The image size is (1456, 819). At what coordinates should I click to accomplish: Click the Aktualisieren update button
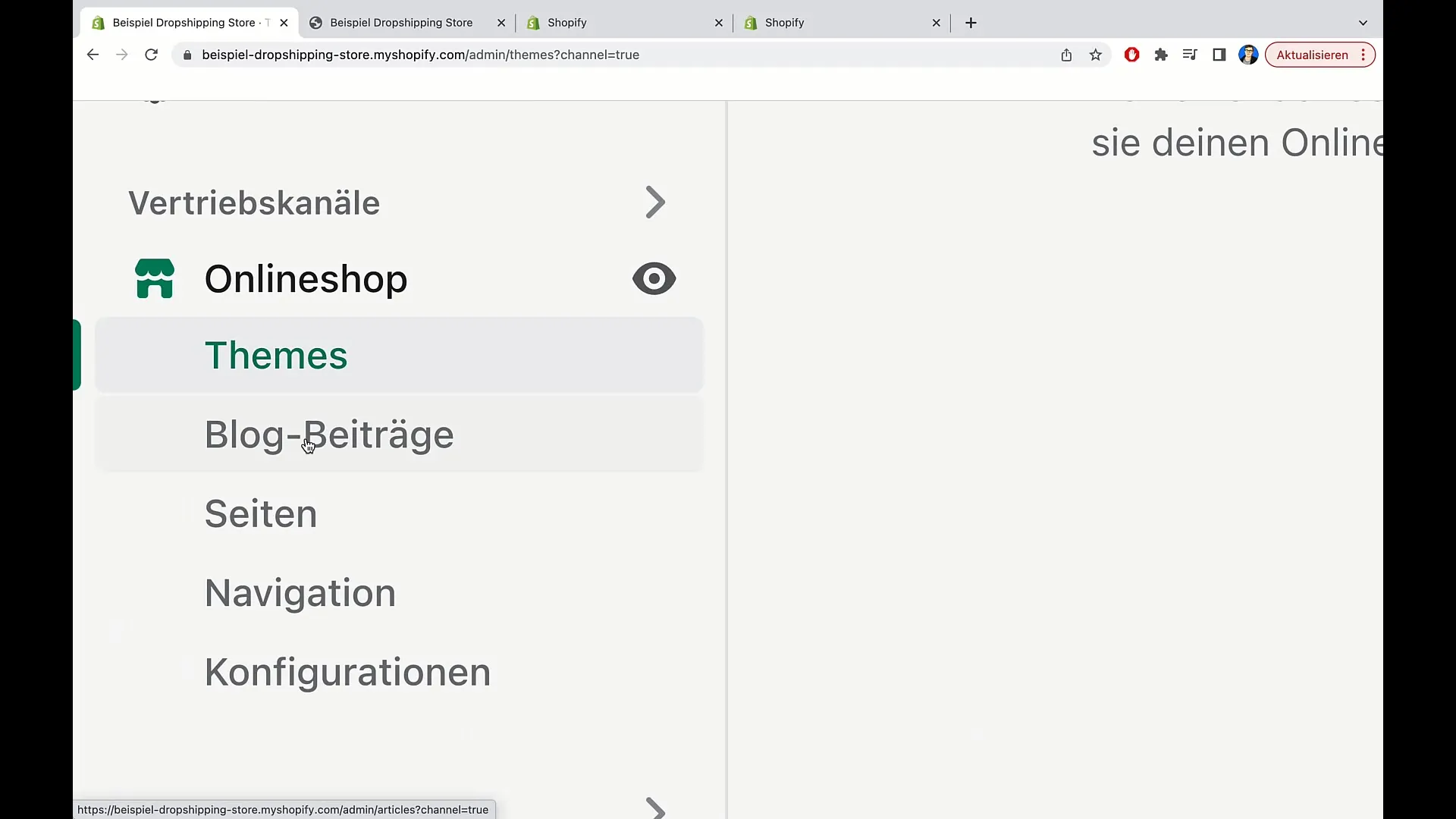[x=1312, y=55]
